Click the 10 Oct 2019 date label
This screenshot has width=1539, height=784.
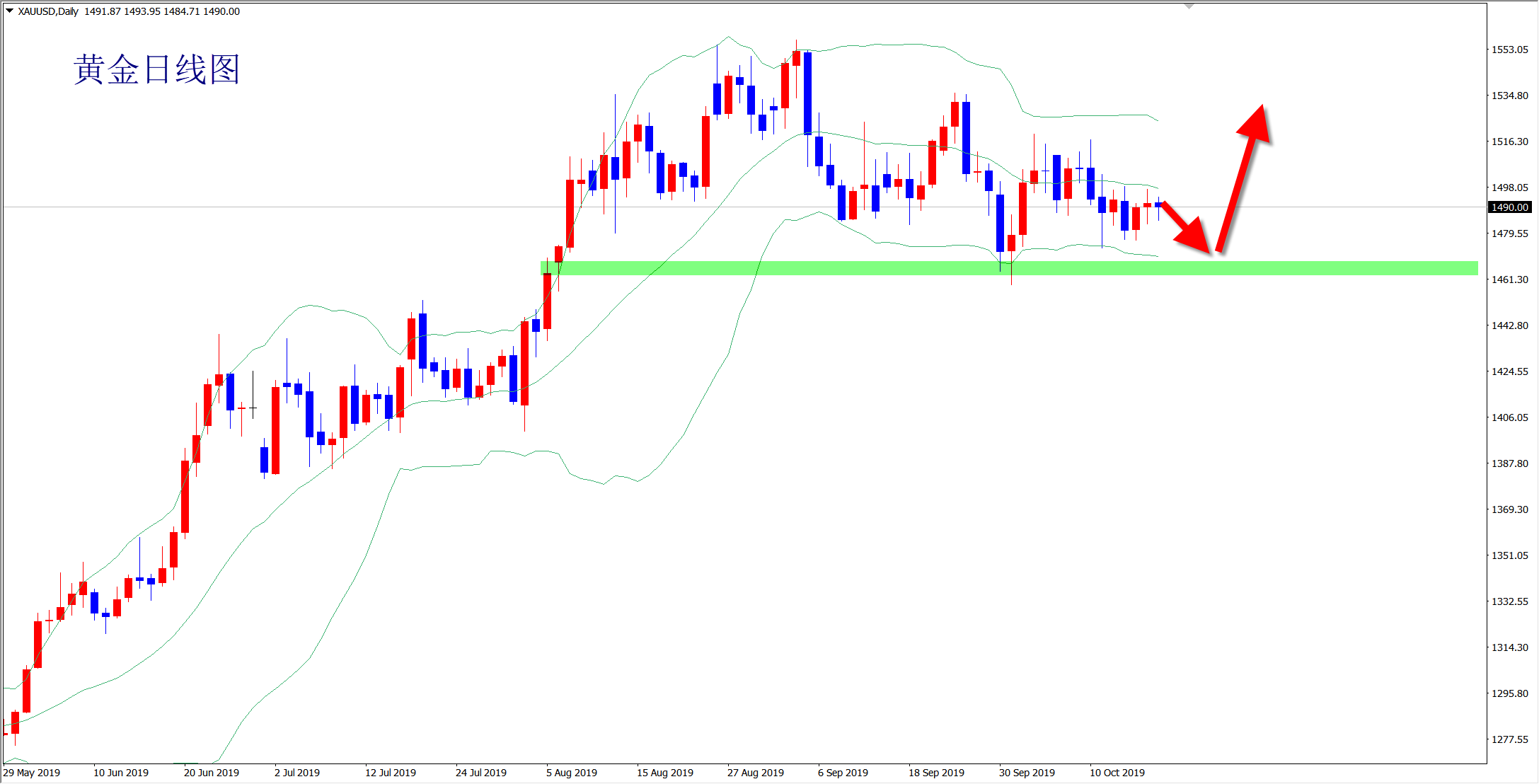1117,773
